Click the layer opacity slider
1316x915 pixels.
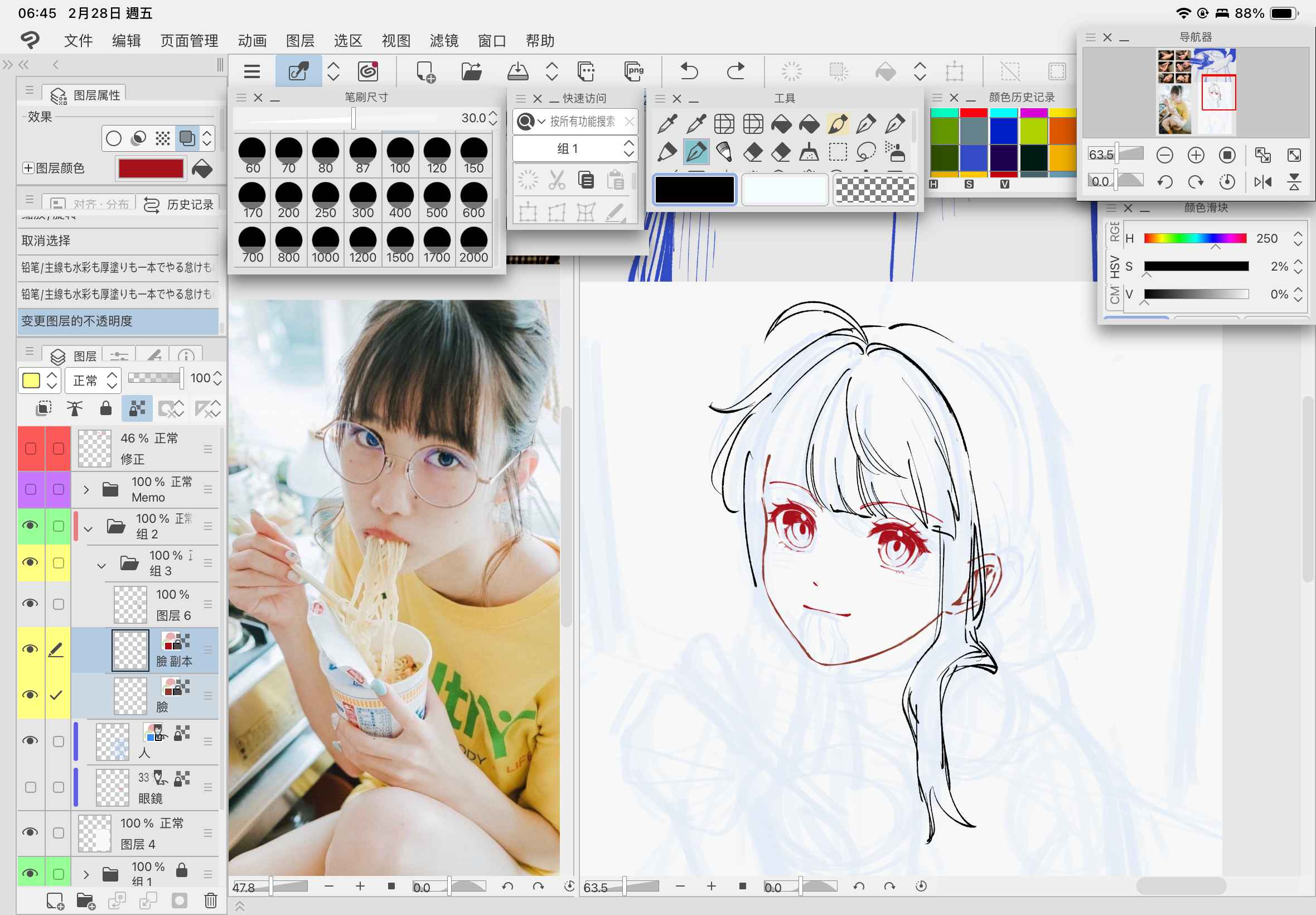pos(155,377)
